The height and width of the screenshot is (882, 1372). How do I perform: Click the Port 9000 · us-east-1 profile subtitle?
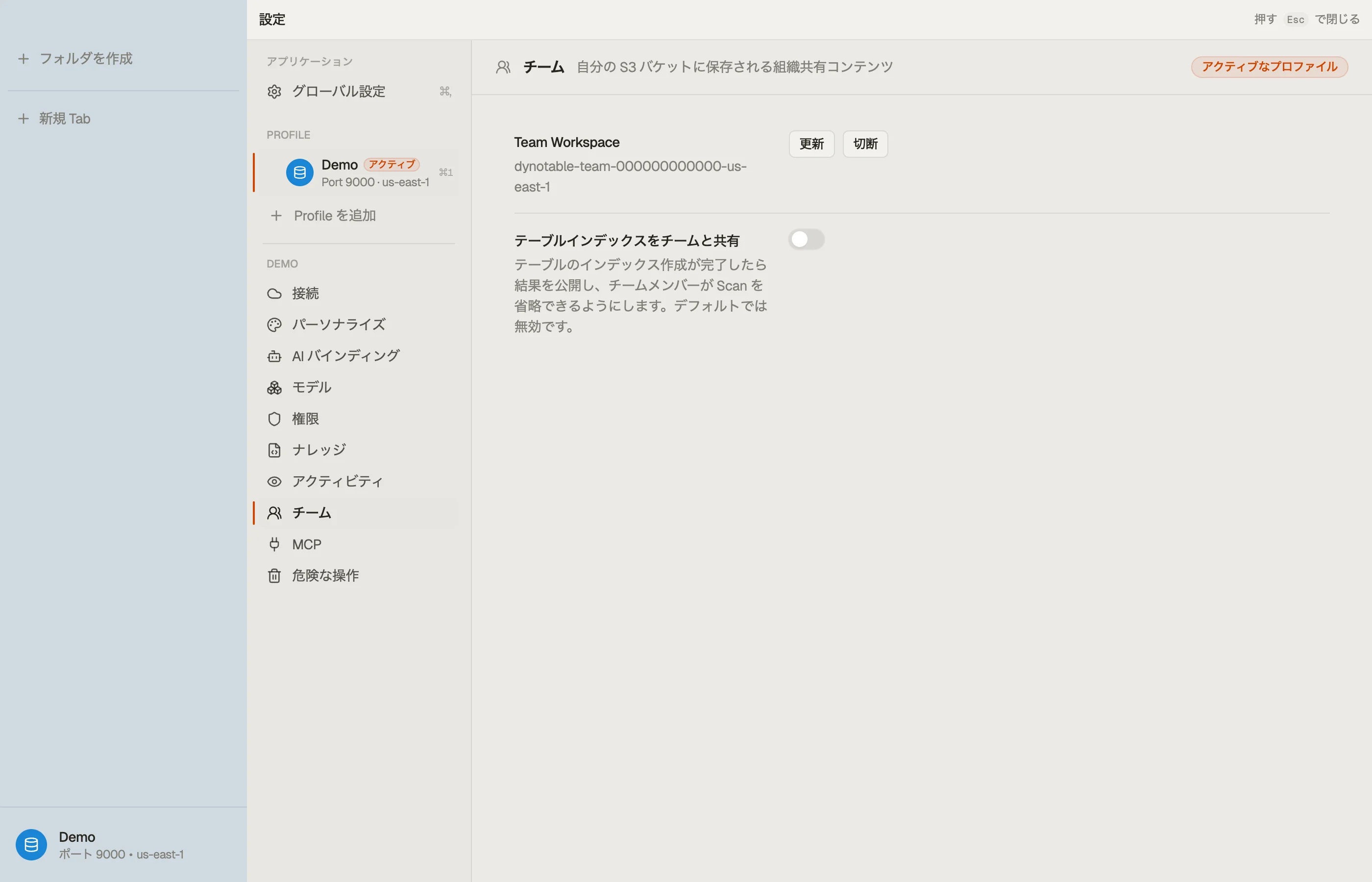375,182
